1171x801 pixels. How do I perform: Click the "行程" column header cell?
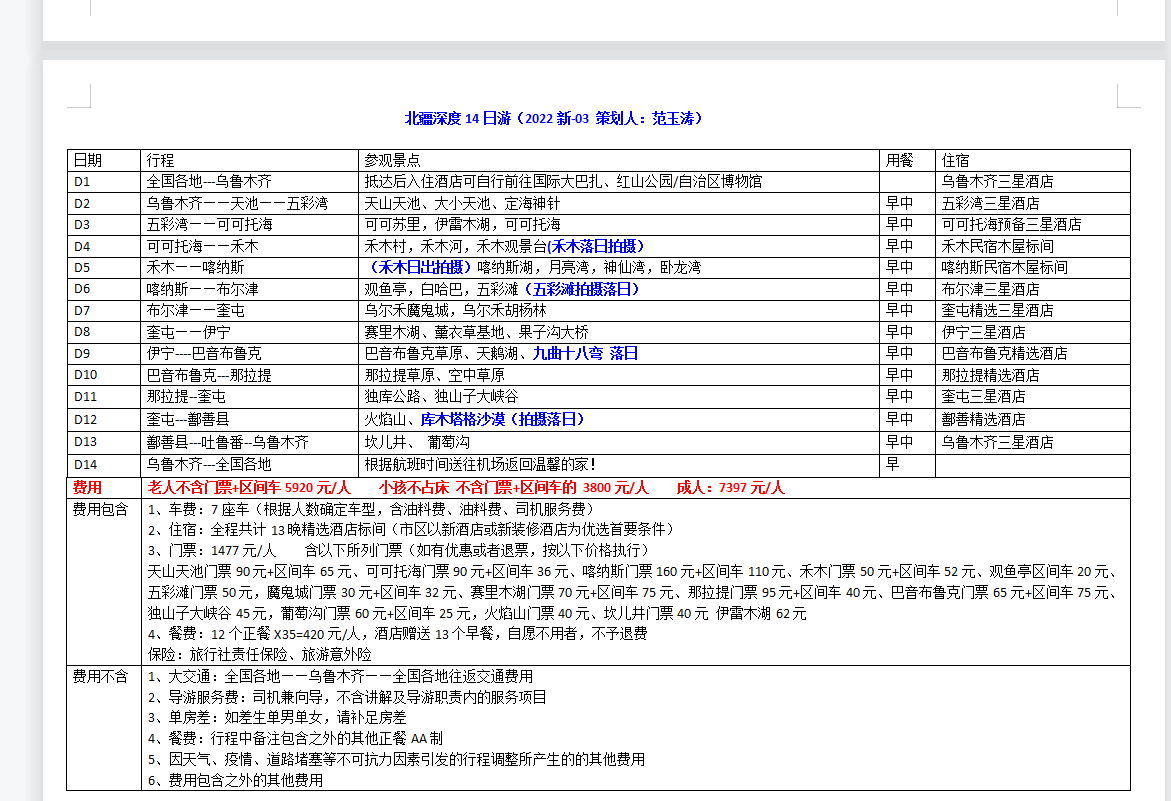pyautogui.click(x=161, y=160)
